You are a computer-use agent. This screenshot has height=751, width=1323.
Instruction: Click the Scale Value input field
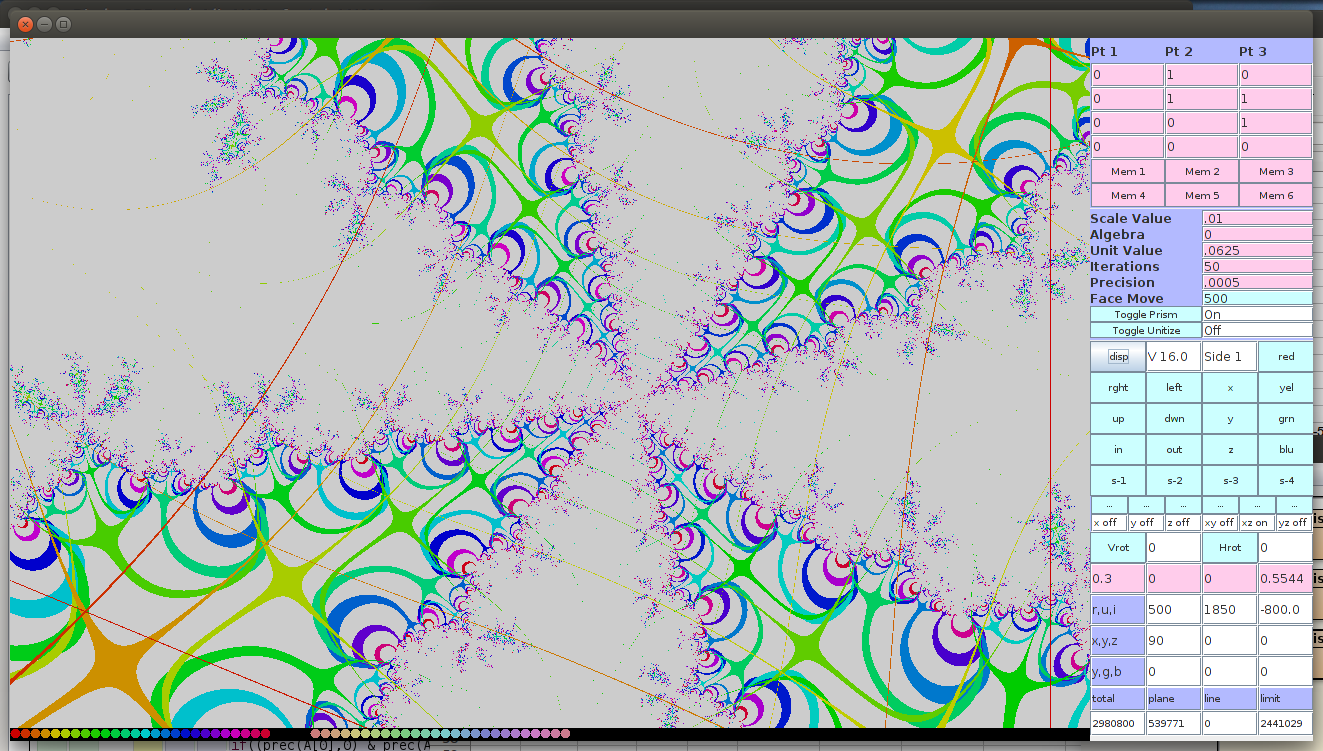click(1257, 218)
